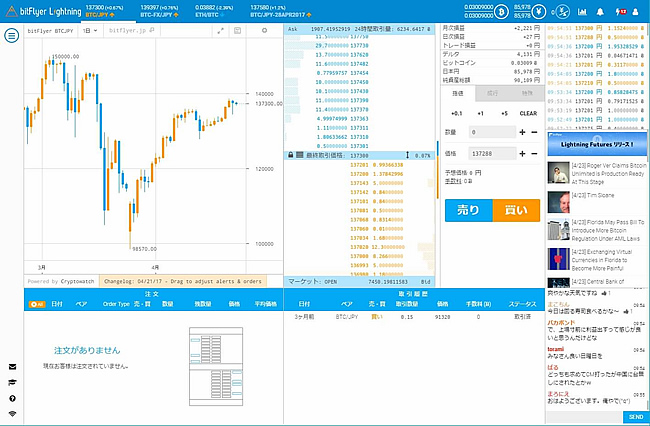Click the lightning bolt icon with the red badge
650x426 pixels.
click(x=621, y=12)
